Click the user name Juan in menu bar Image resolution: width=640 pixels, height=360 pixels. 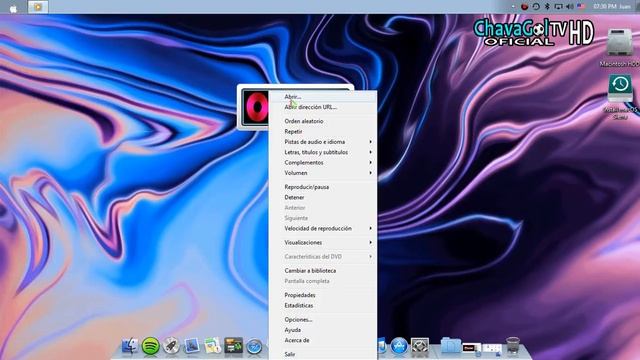click(x=625, y=7)
